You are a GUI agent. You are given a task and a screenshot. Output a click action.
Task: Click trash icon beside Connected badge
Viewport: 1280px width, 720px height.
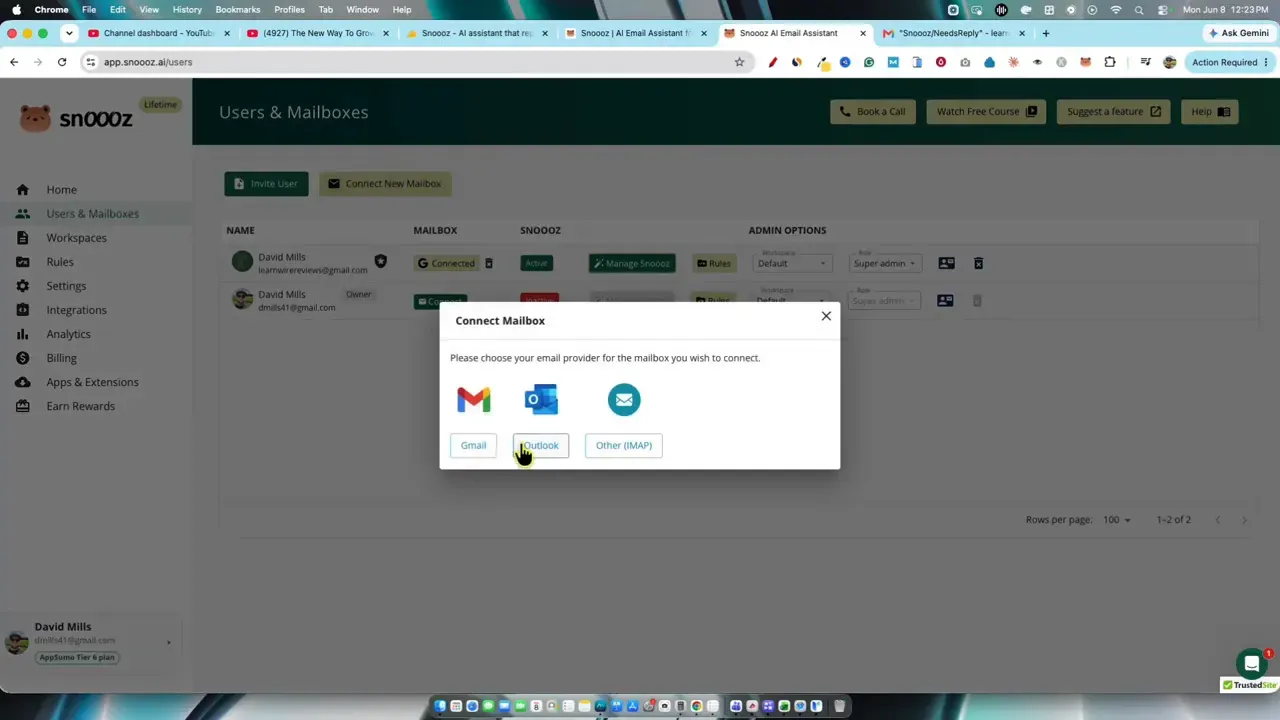[x=489, y=264]
